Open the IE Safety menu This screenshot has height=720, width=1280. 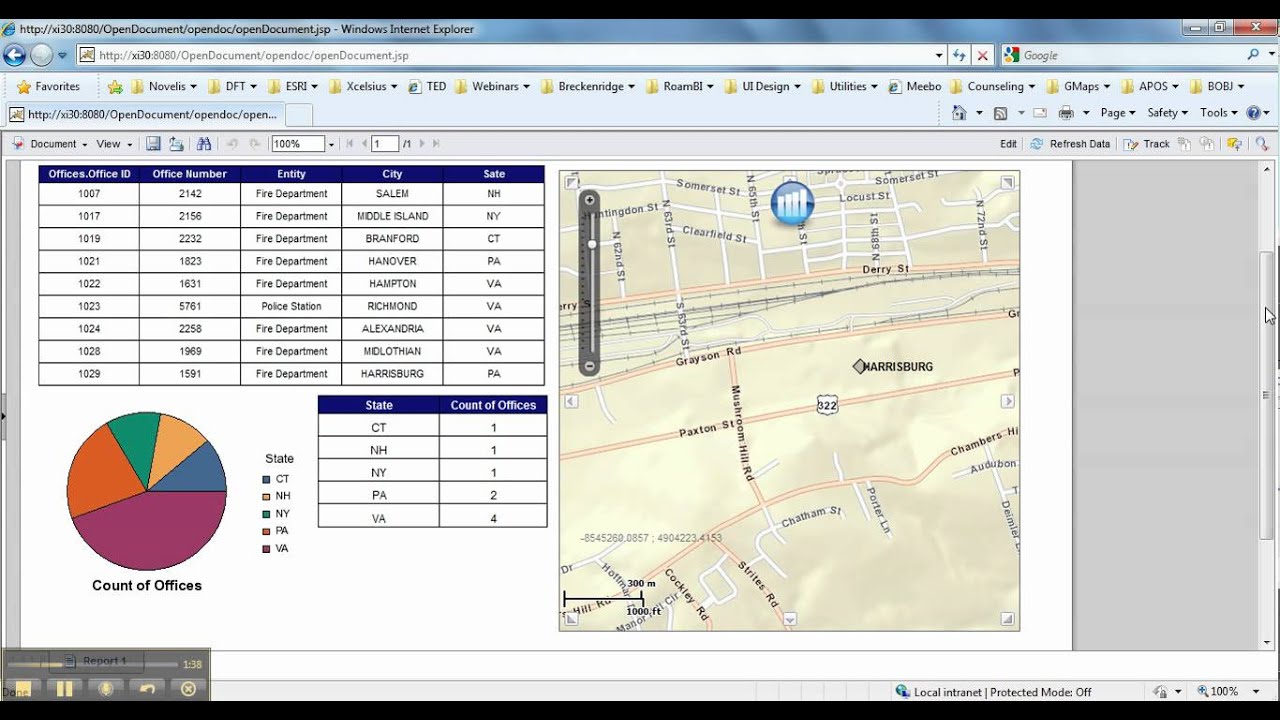(1168, 113)
